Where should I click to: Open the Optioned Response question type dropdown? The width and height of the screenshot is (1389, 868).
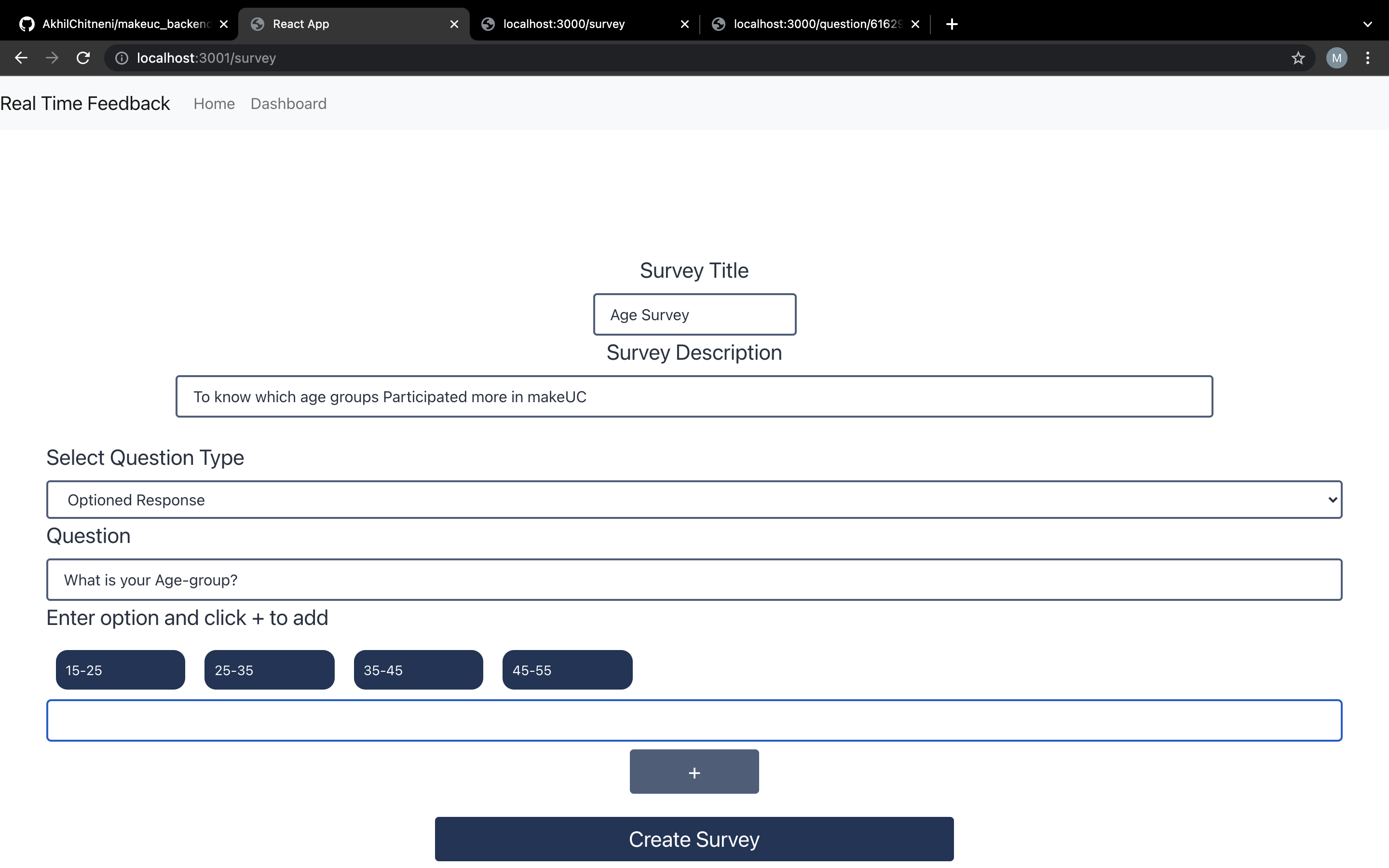tap(694, 500)
